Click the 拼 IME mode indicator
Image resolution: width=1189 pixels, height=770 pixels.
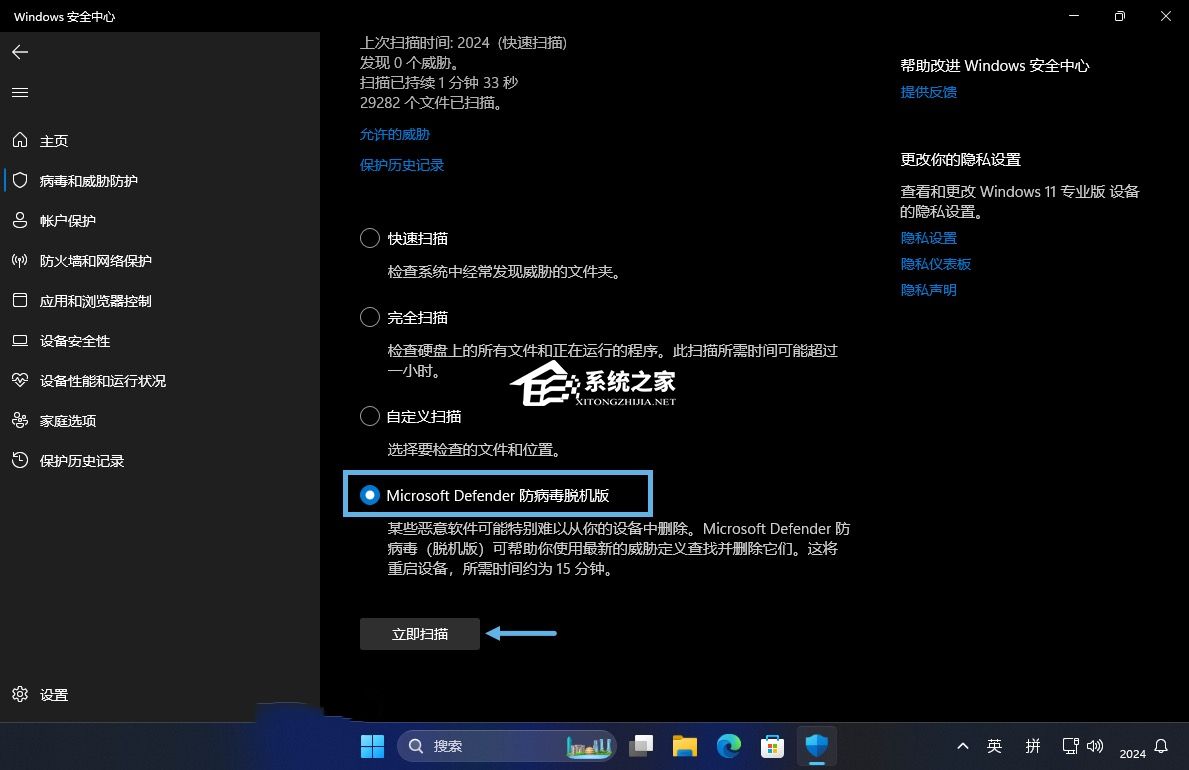coord(1033,746)
